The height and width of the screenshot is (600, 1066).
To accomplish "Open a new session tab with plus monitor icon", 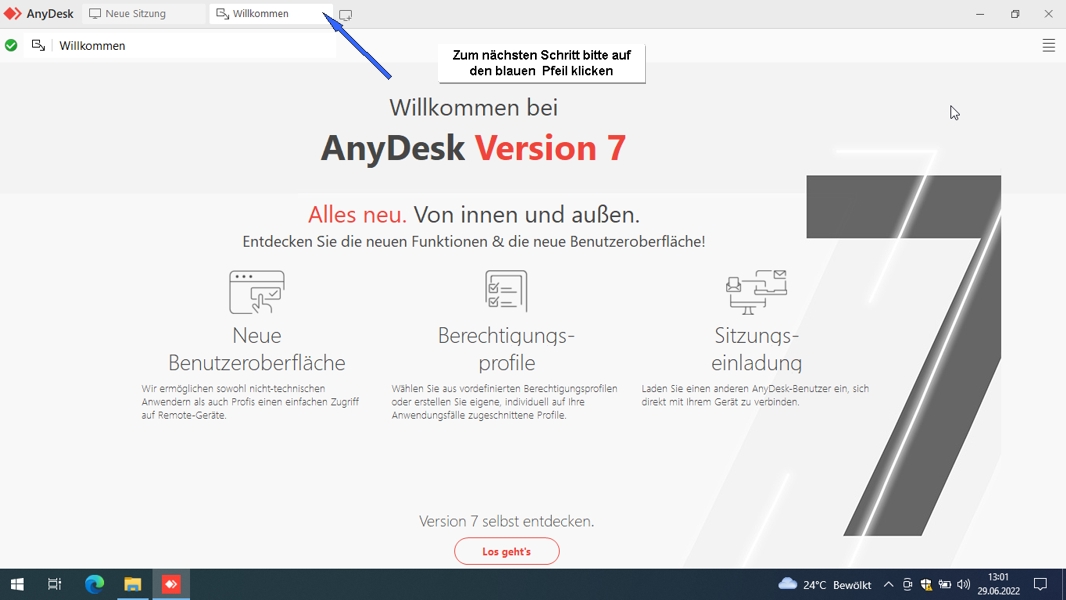I will click(345, 15).
